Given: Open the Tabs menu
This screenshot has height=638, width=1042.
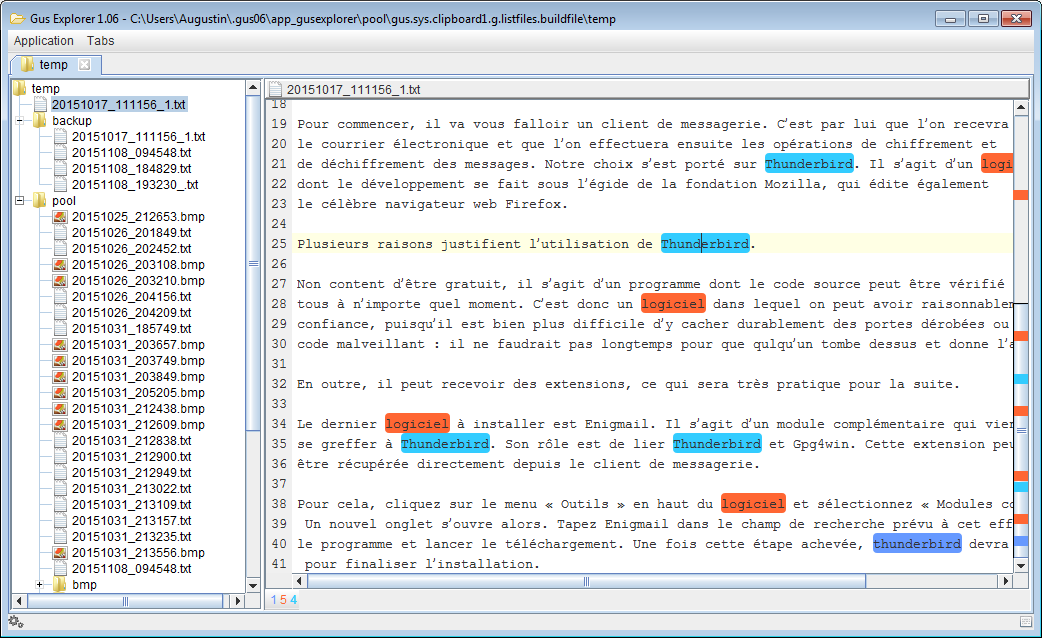Looking at the screenshot, I should pos(100,41).
